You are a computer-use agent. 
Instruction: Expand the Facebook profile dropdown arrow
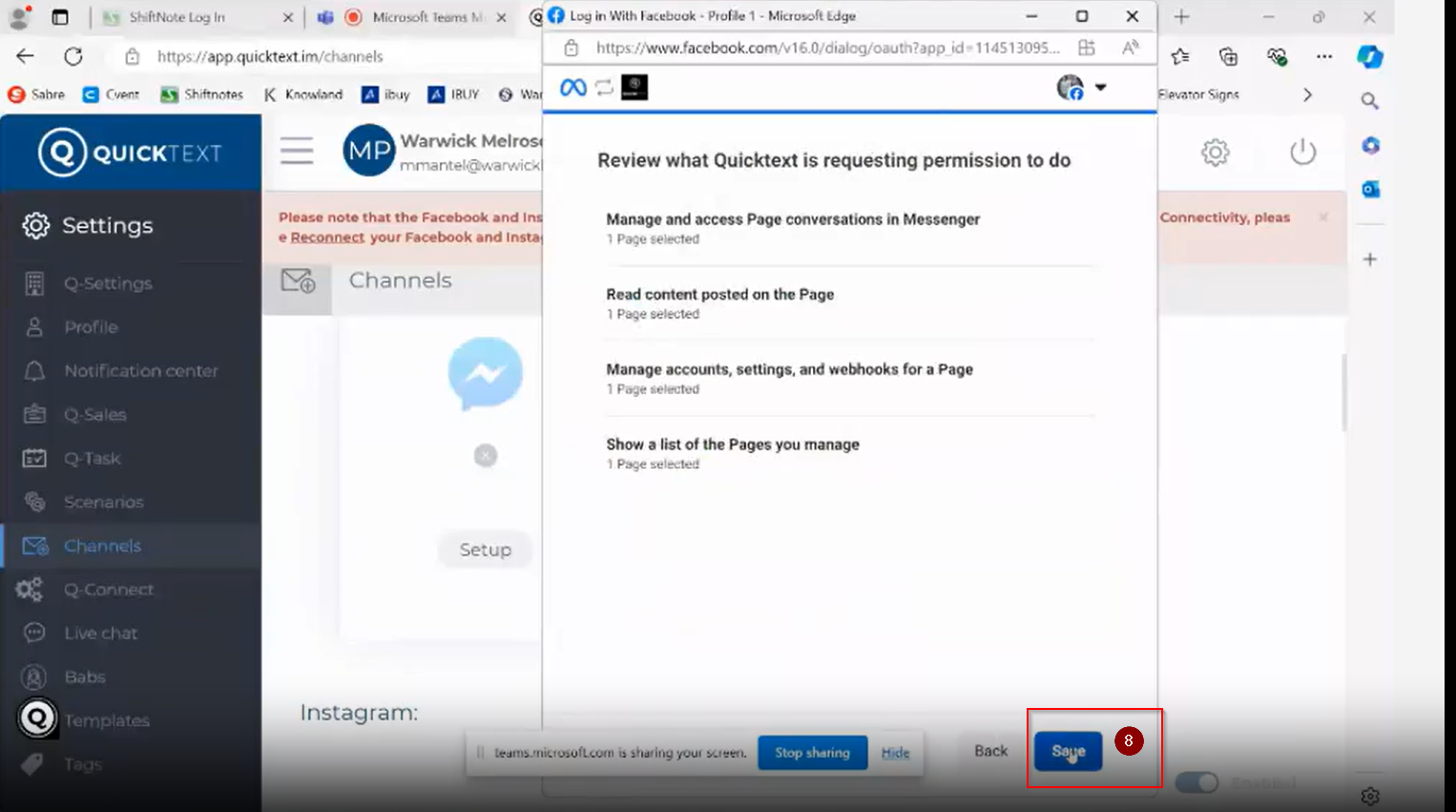coord(1100,88)
